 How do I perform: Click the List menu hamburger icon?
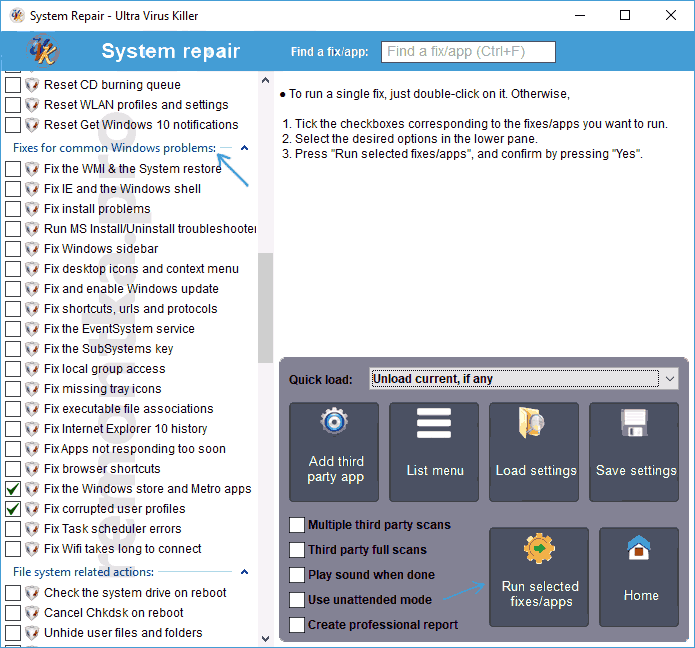click(434, 422)
